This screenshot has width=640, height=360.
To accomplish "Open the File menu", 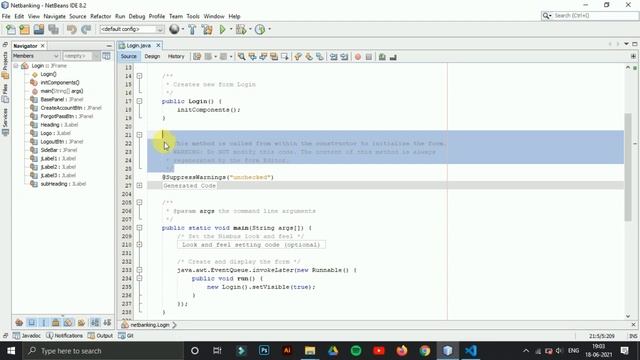I will [x=6, y=16].
